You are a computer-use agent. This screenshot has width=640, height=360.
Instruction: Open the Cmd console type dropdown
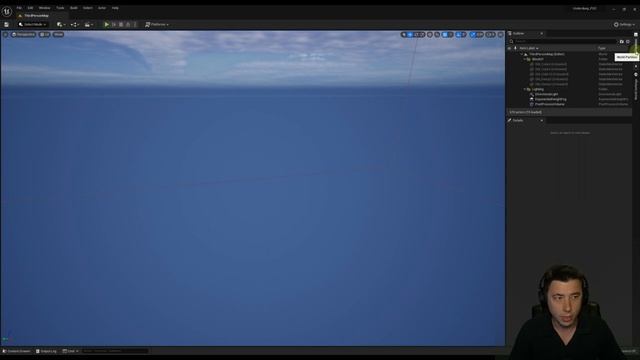coord(71,351)
